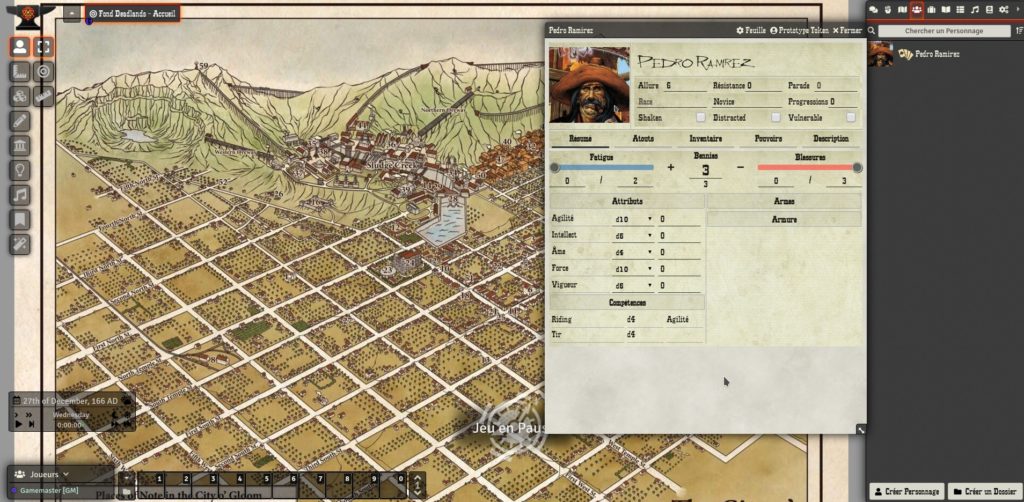
Task: Select the Measurement controls ruler-triangle tool
Action: tap(20, 72)
